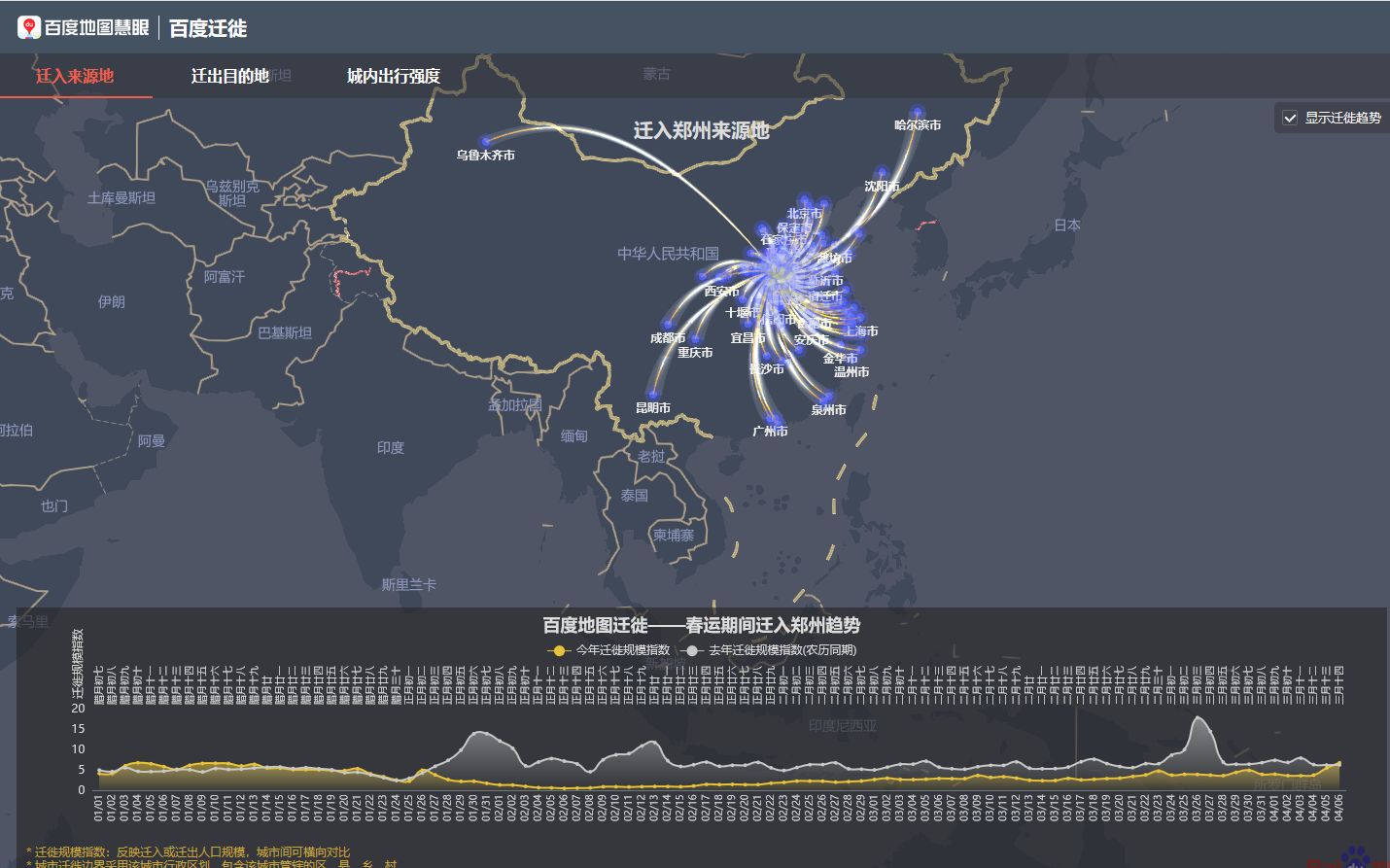Click the 巴基斯坦 country label
The height and width of the screenshot is (868, 1390).
(x=285, y=332)
